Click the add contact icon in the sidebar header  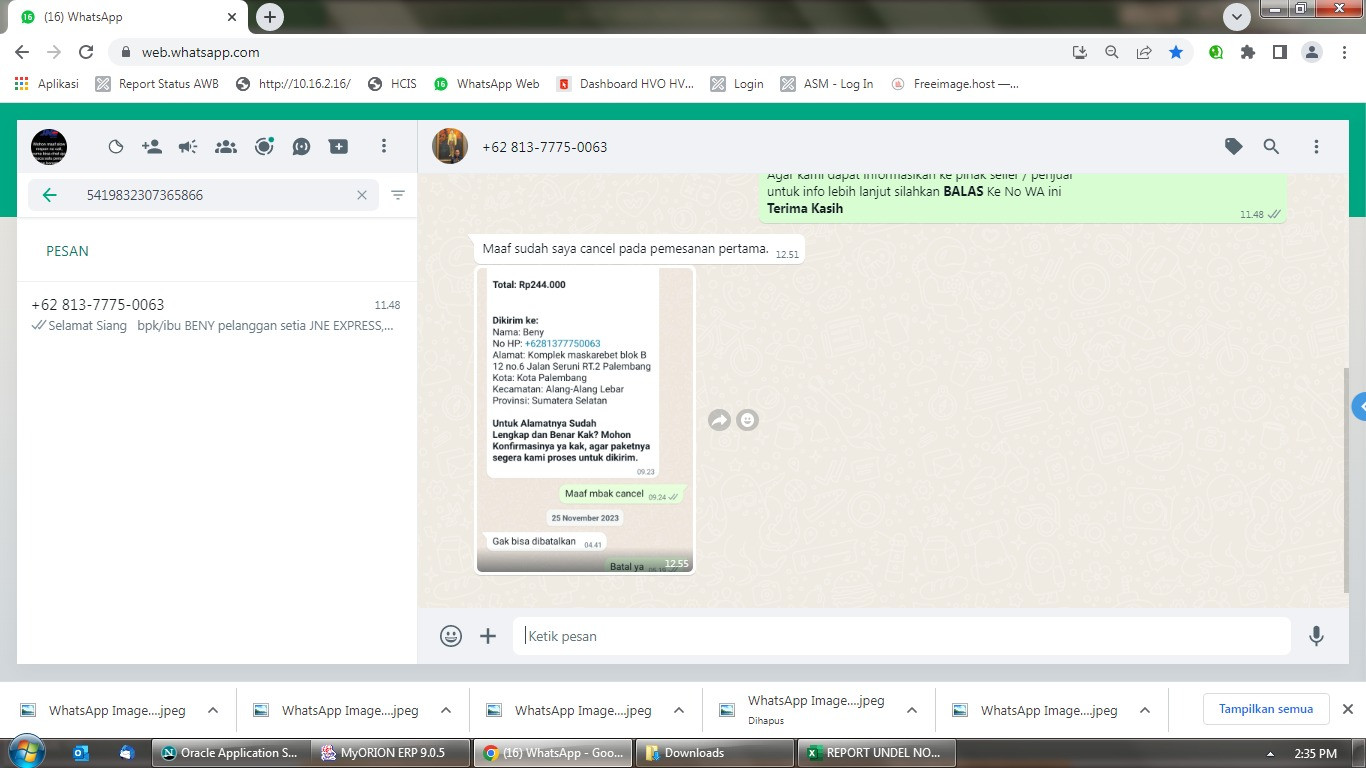[152, 147]
